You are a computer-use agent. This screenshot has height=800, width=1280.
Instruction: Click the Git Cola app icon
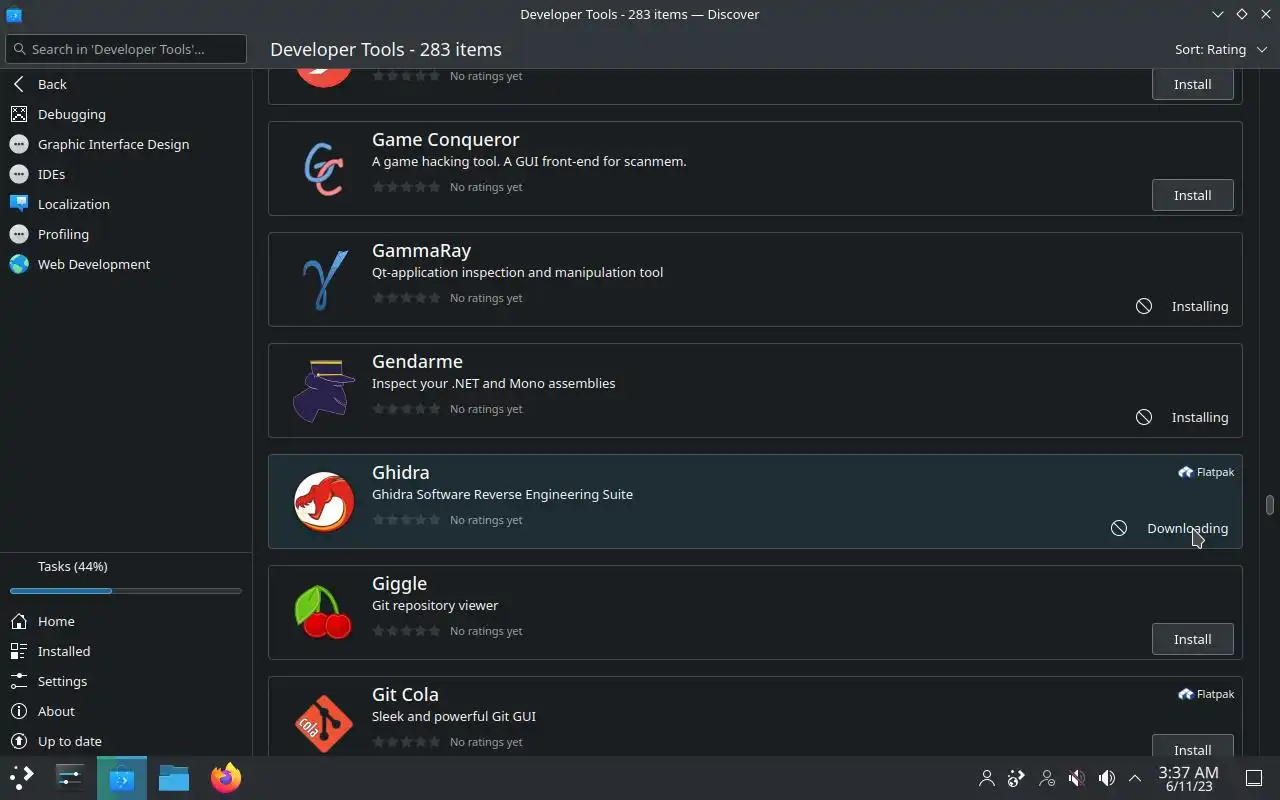click(x=323, y=724)
